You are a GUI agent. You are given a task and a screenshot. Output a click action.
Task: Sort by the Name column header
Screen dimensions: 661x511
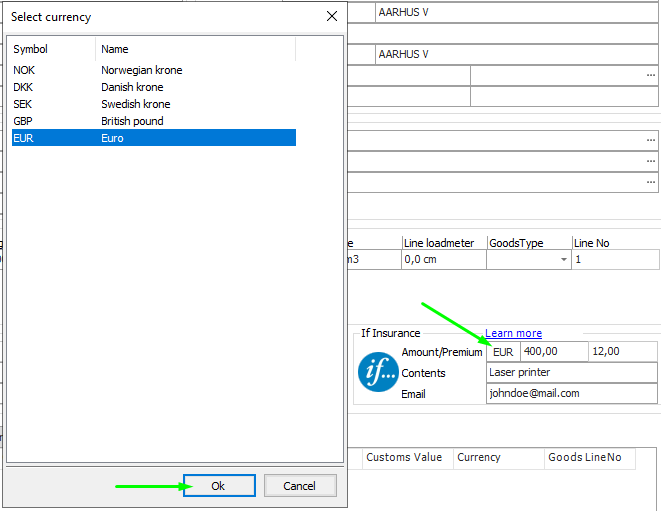pos(195,49)
